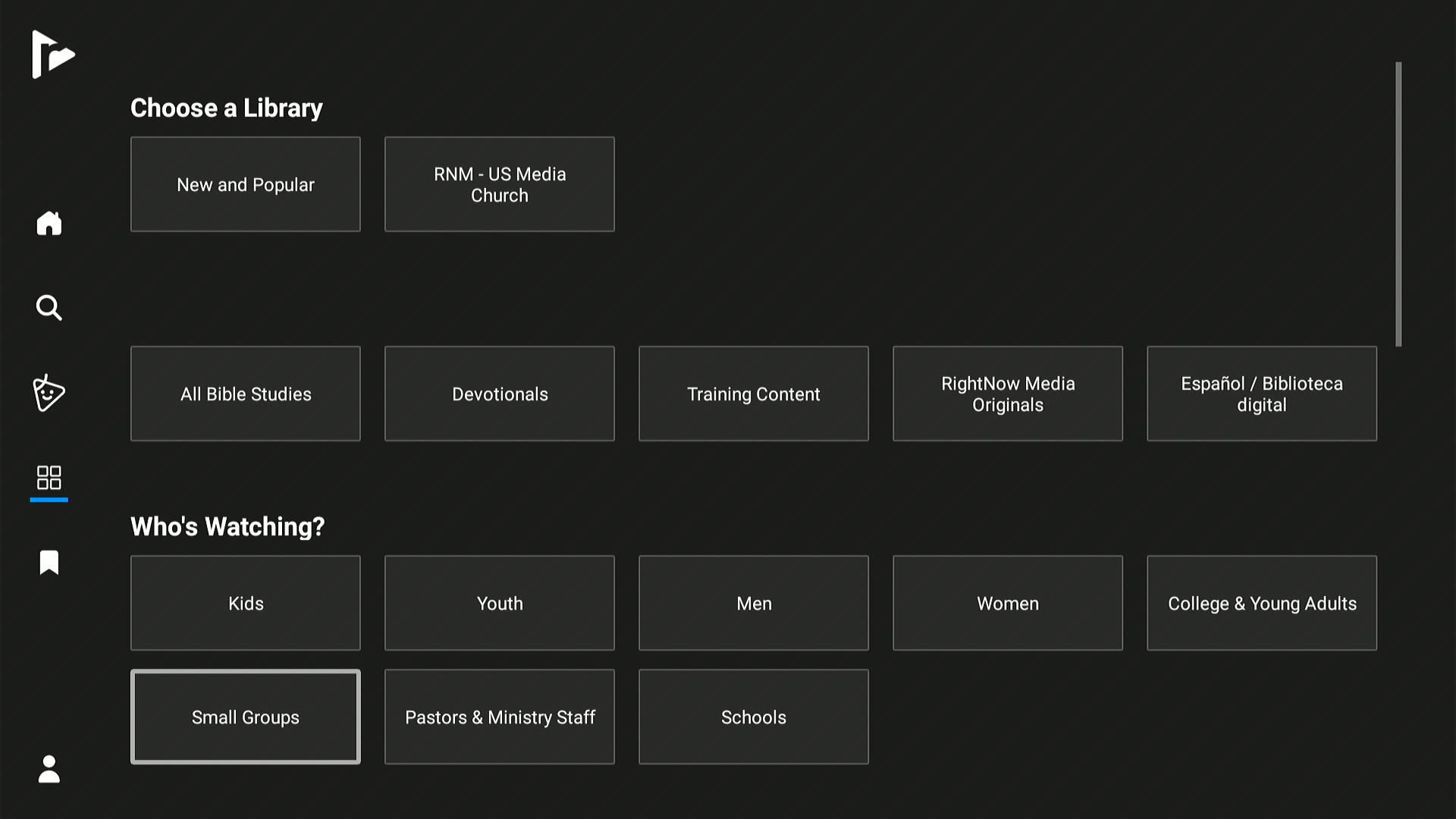The image size is (1456, 819).
Task: Select the Libraries grid icon
Action: point(49,478)
